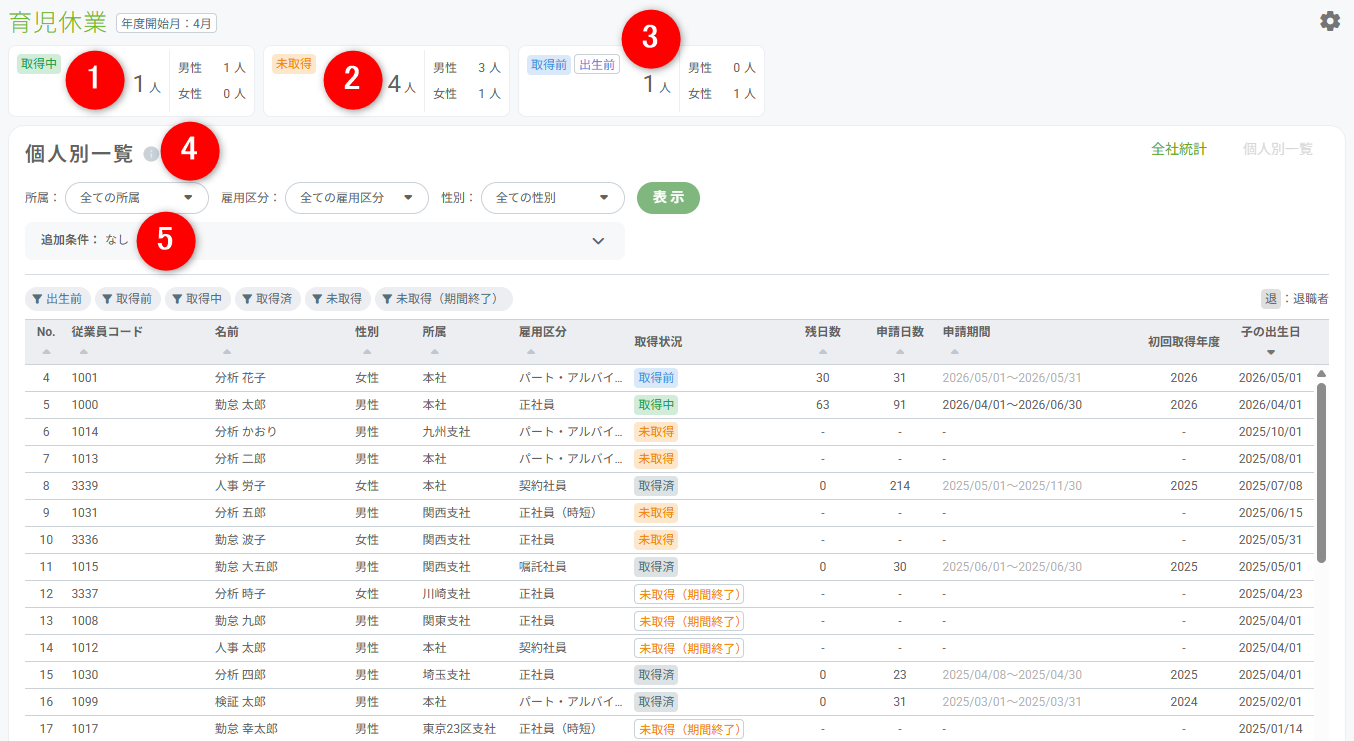
Task: Click the remaining days value 63
Action: click(x=823, y=405)
